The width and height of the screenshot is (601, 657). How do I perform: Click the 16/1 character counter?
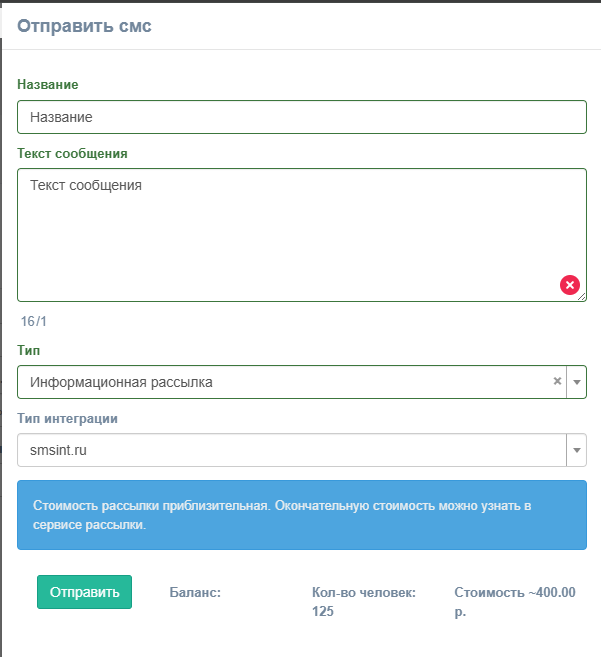point(34,321)
